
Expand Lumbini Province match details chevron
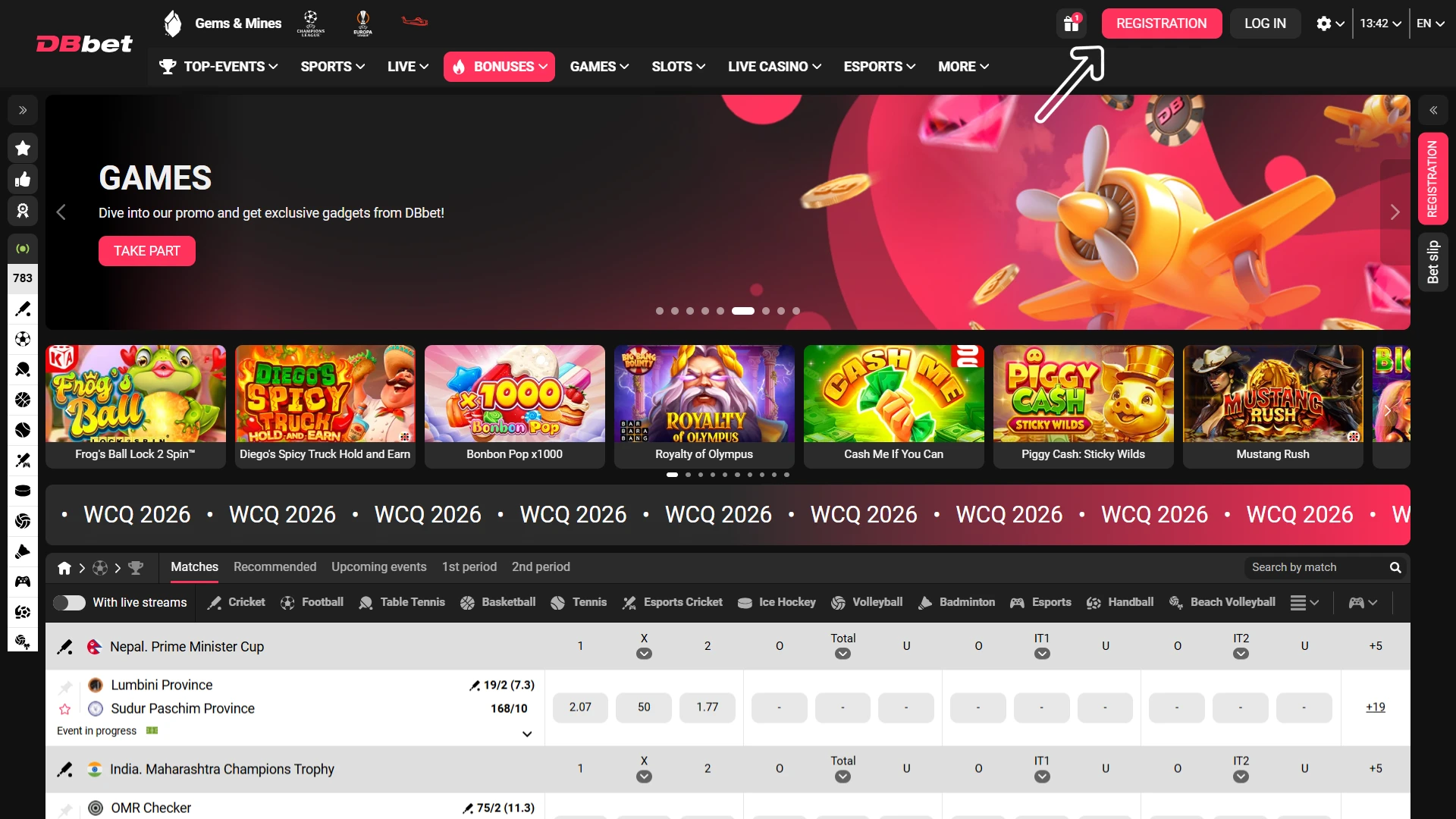click(527, 734)
